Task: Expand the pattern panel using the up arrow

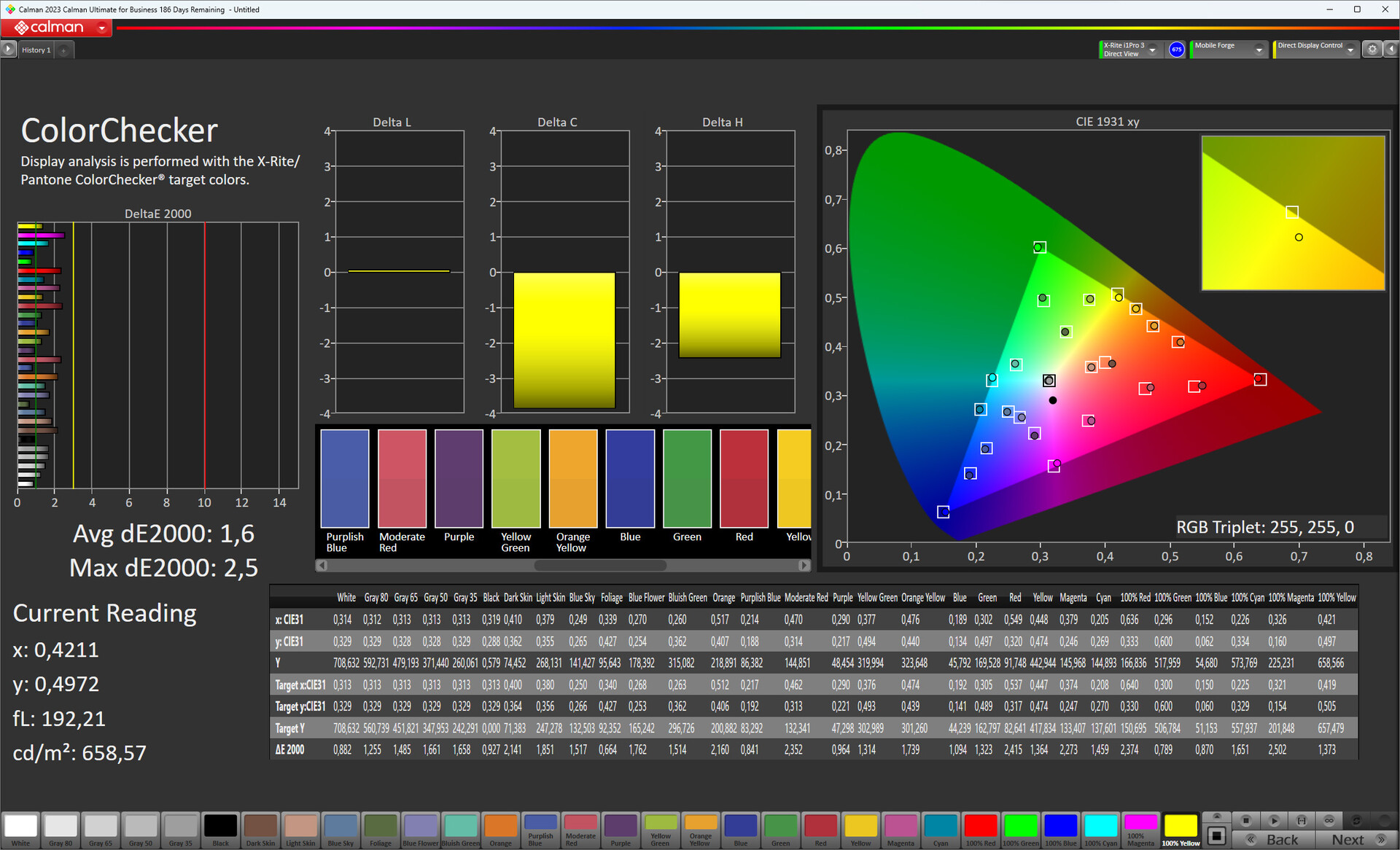Action: coord(1216,816)
